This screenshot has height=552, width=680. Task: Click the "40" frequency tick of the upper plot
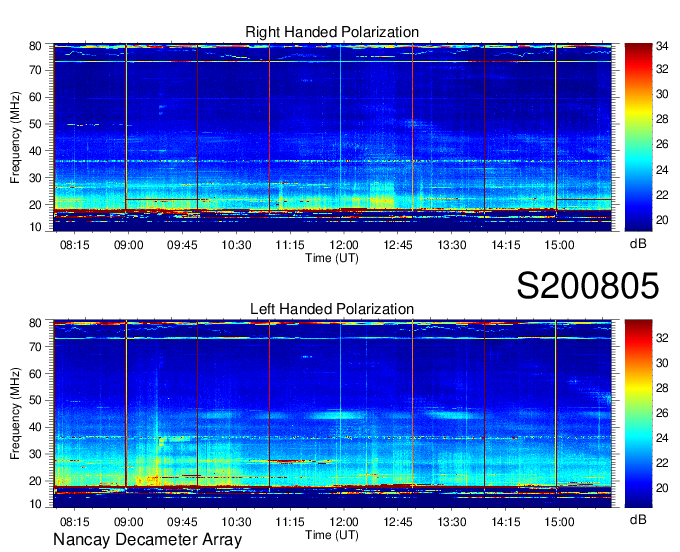(35, 151)
